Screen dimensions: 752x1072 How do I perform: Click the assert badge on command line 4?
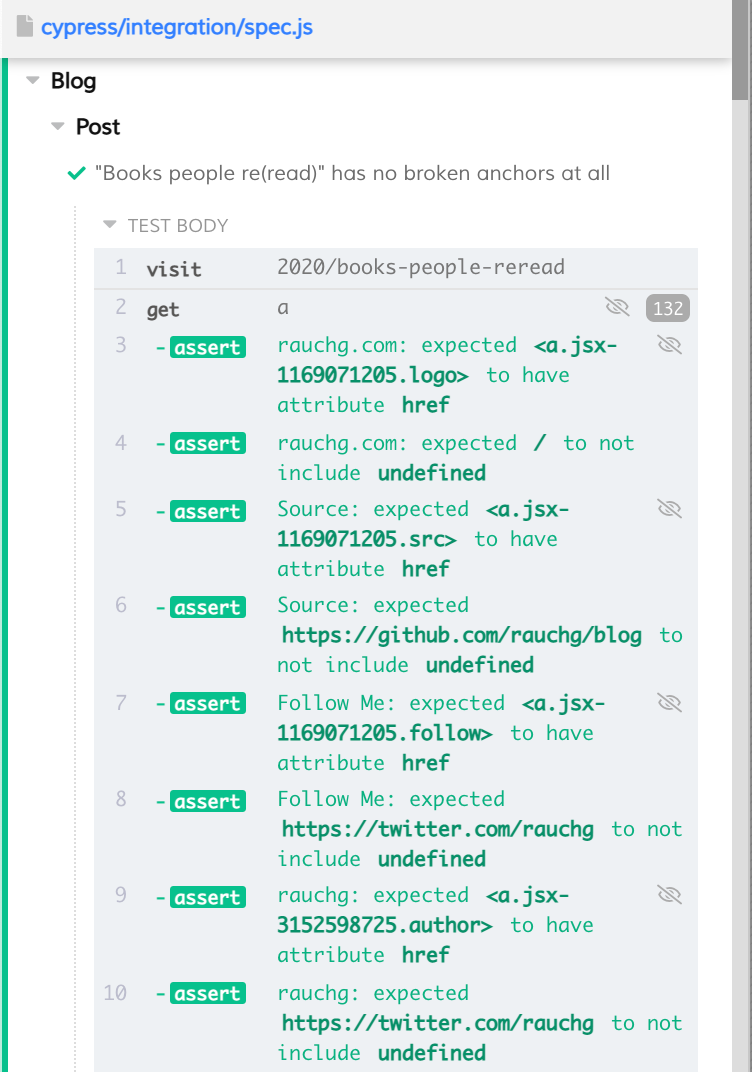[207, 443]
